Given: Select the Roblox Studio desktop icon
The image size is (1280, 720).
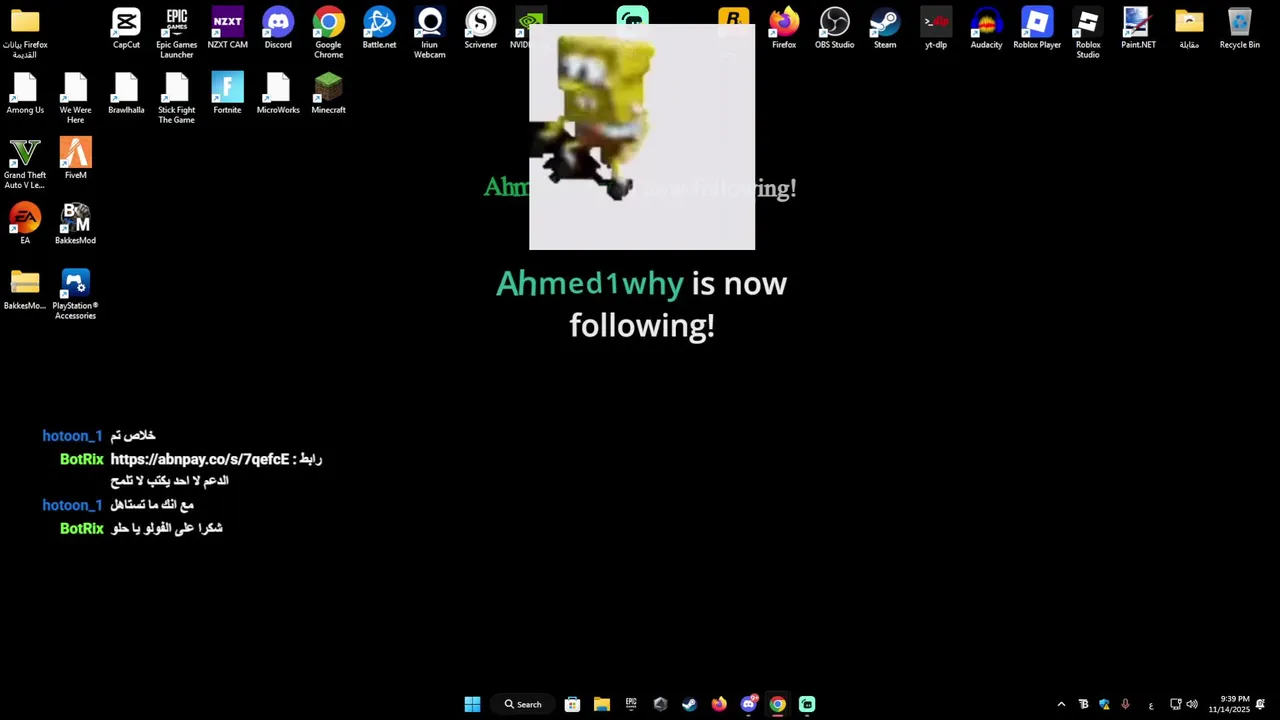Looking at the screenshot, I should coord(1088,33).
